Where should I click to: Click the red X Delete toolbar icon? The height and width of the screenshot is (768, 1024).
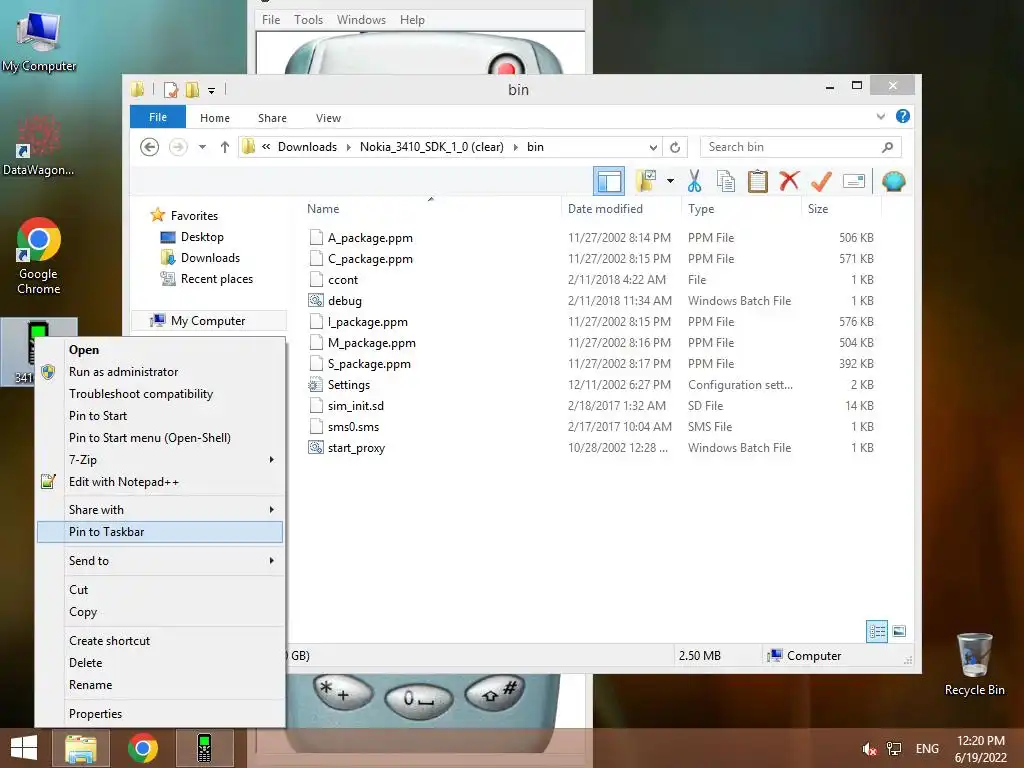[x=789, y=181]
